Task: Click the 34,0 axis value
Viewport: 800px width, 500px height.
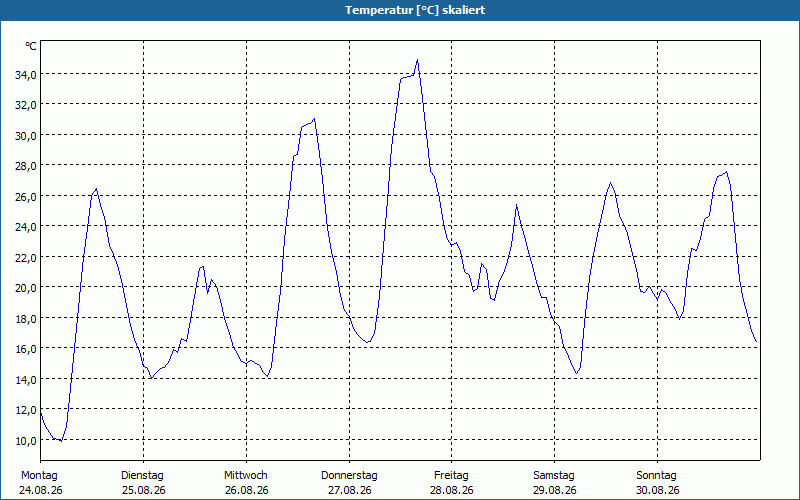Action: (26, 75)
